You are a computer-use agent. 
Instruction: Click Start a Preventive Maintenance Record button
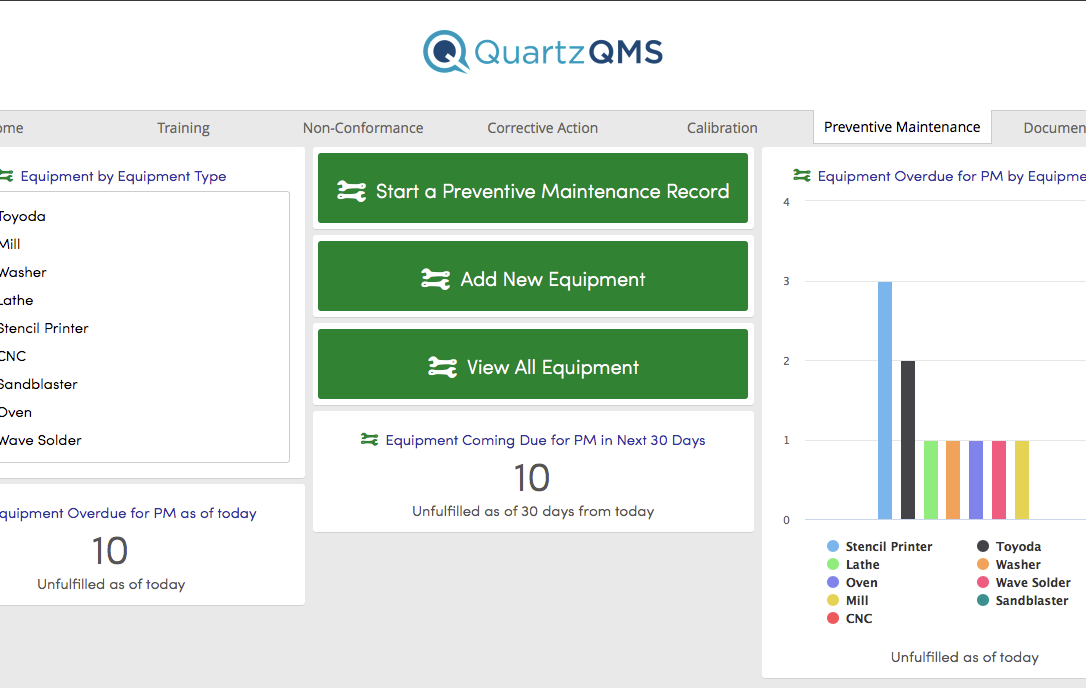pos(533,188)
